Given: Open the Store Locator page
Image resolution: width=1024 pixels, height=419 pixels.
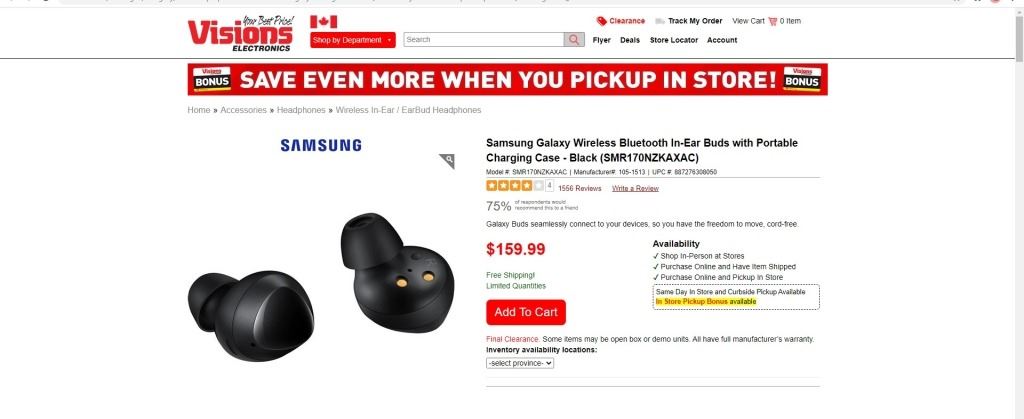Looking at the screenshot, I should tap(674, 40).
